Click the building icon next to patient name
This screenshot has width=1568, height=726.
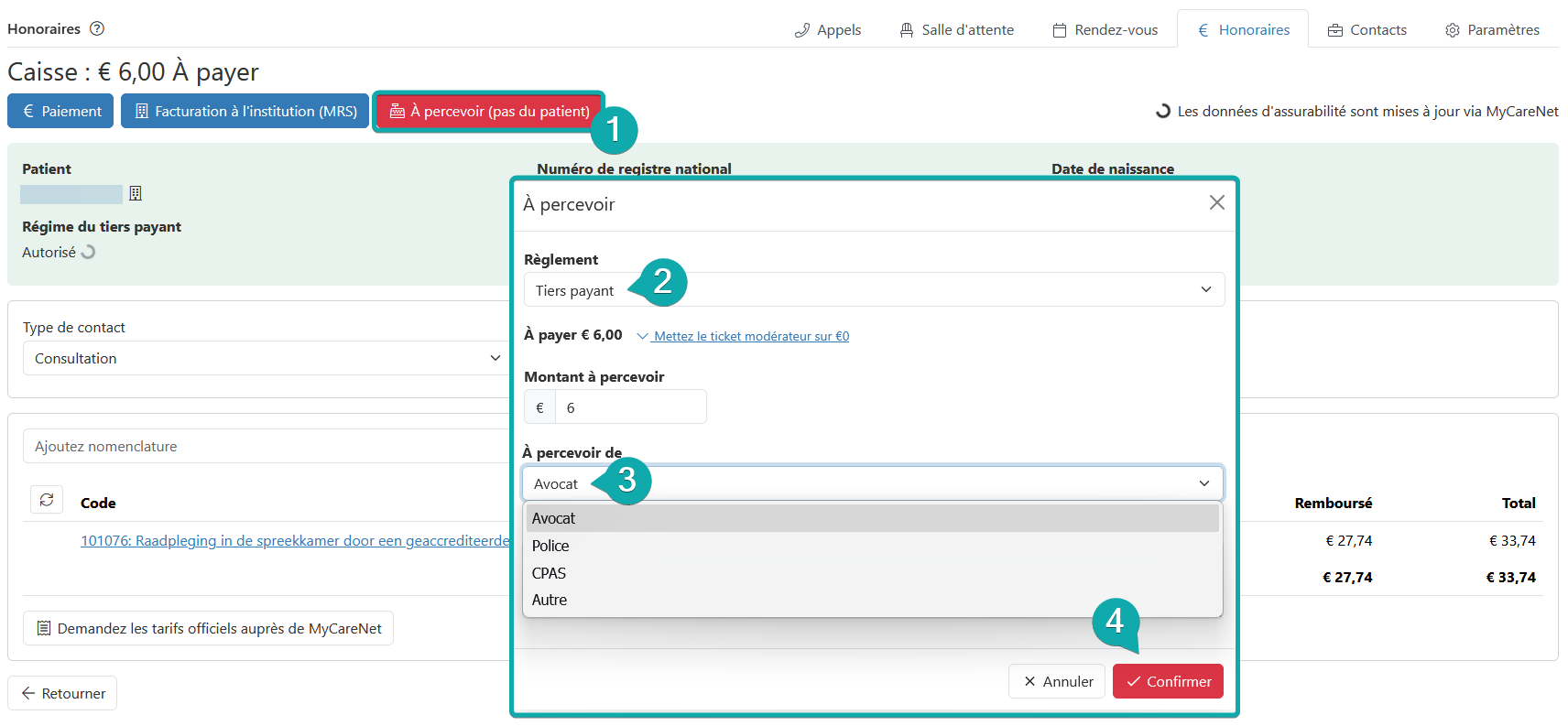coord(136,193)
